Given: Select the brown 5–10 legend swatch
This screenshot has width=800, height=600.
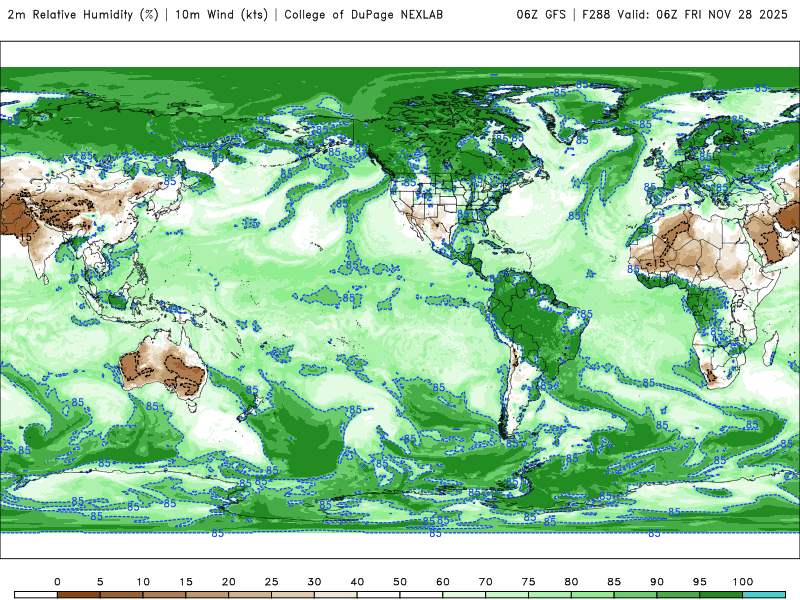Looking at the screenshot, I should (x=121, y=595).
